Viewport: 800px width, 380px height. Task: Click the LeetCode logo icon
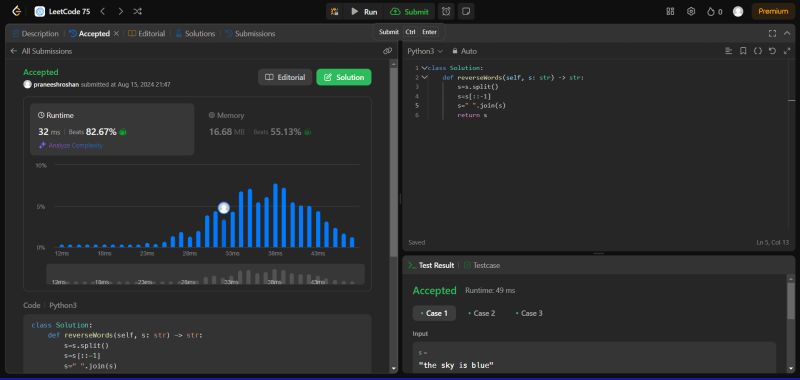[x=17, y=11]
